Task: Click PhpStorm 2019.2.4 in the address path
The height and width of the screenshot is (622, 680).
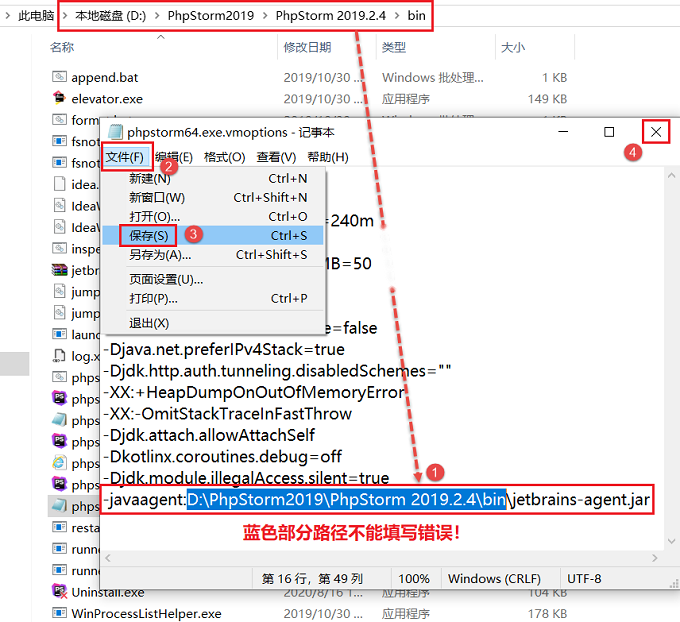Action: click(330, 16)
